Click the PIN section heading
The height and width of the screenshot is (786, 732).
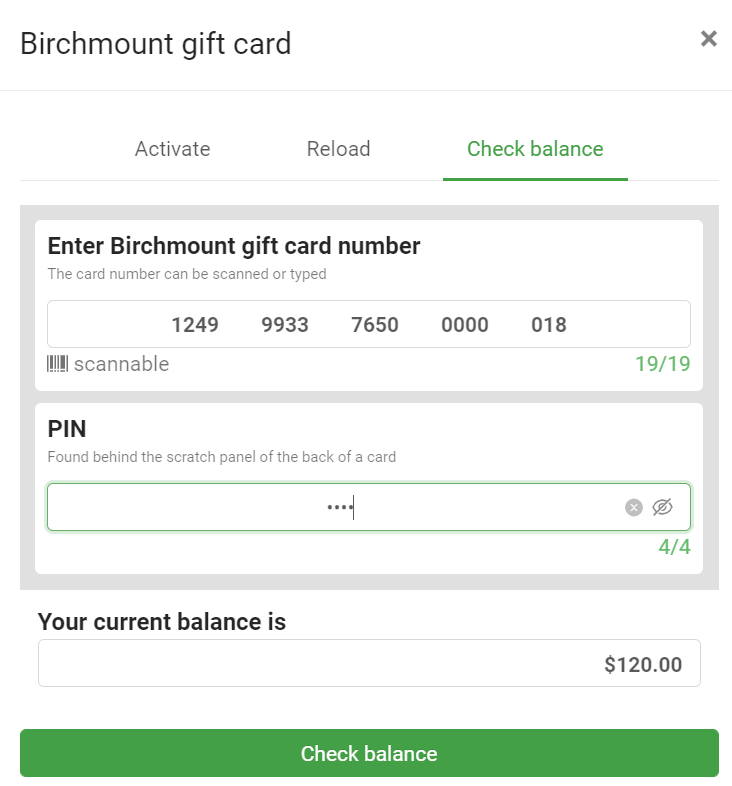pos(67,429)
